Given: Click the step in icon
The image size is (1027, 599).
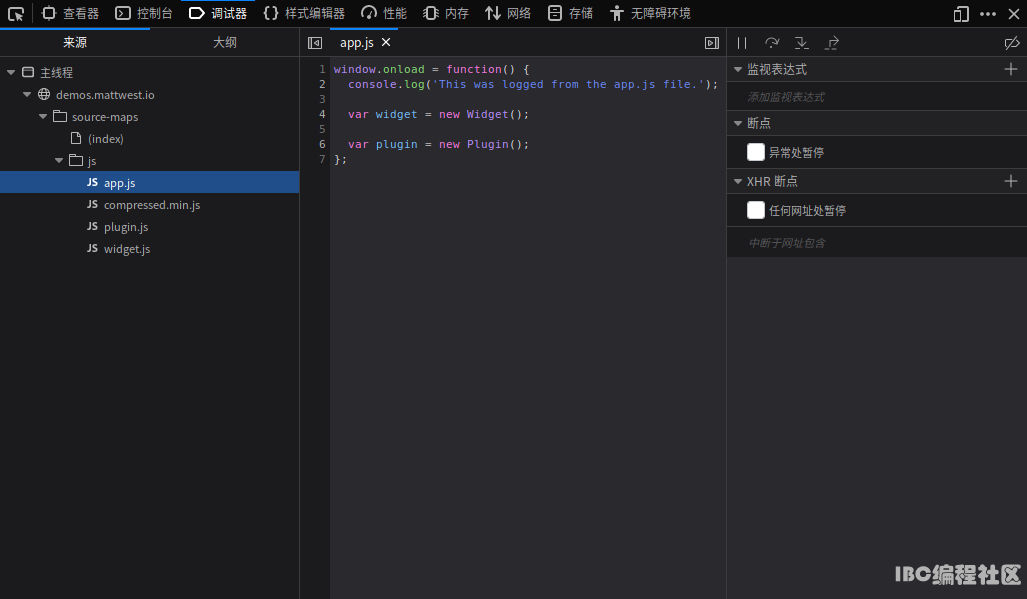Looking at the screenshot, I should [x=801, y=43].
